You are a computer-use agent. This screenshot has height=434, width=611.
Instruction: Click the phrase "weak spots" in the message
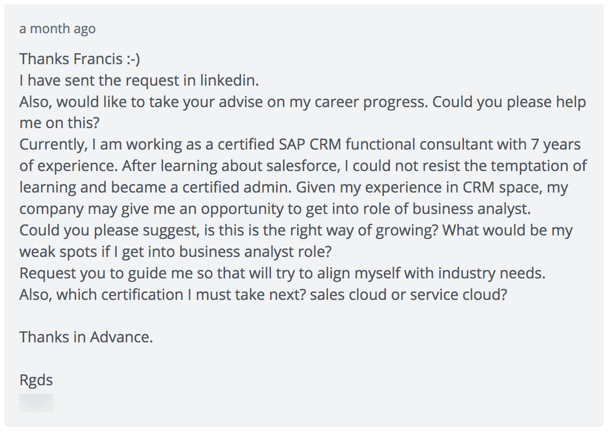click(58, 252)
